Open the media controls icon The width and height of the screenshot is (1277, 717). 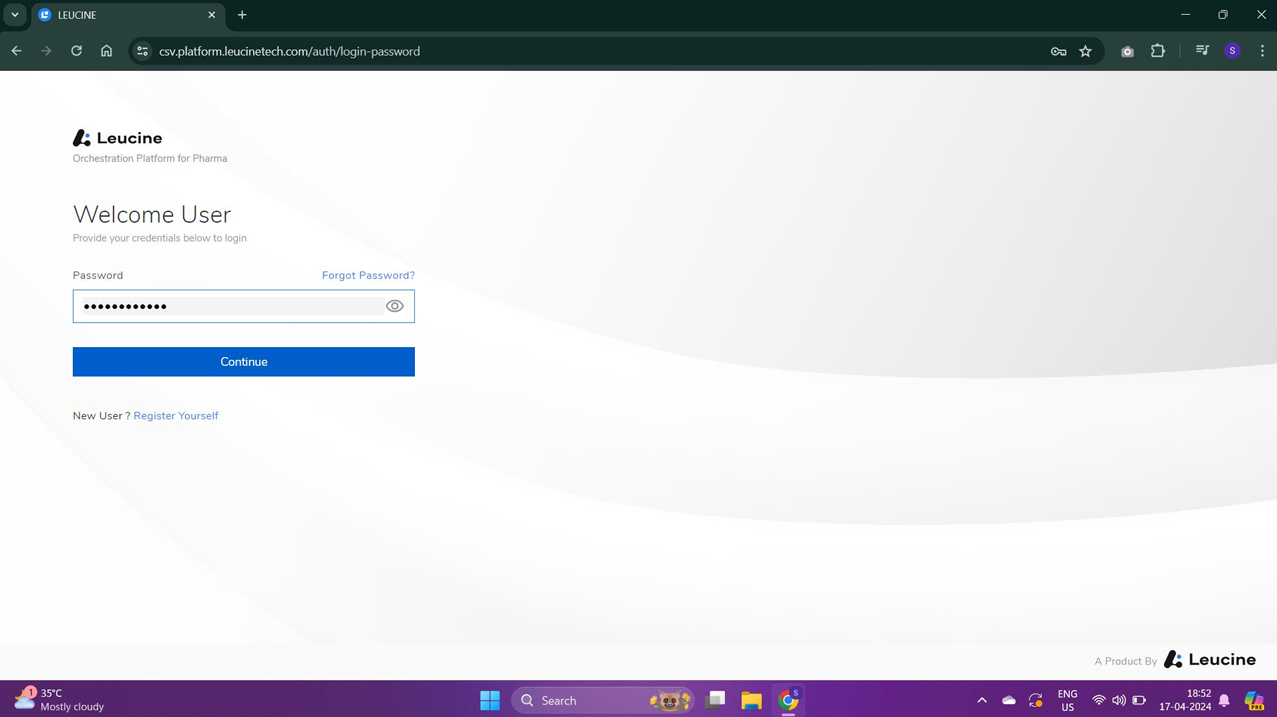1202,51
